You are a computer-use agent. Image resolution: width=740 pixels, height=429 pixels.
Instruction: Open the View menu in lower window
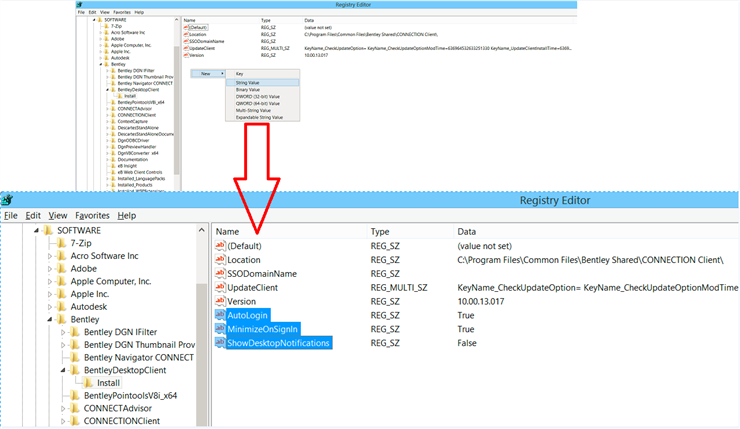pyautogui.click(x=58, y=215)
